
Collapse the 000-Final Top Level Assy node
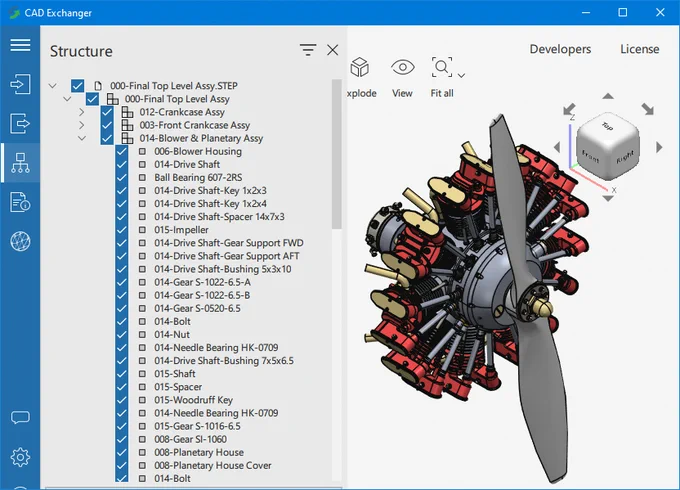(67, 99)
